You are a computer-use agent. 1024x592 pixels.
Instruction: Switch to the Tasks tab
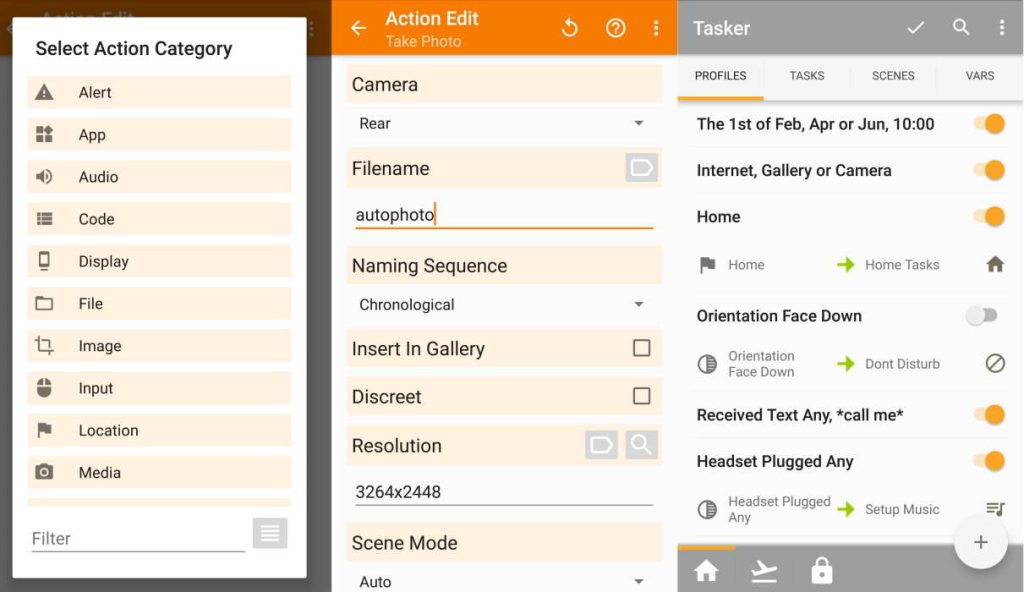[807, 76]
